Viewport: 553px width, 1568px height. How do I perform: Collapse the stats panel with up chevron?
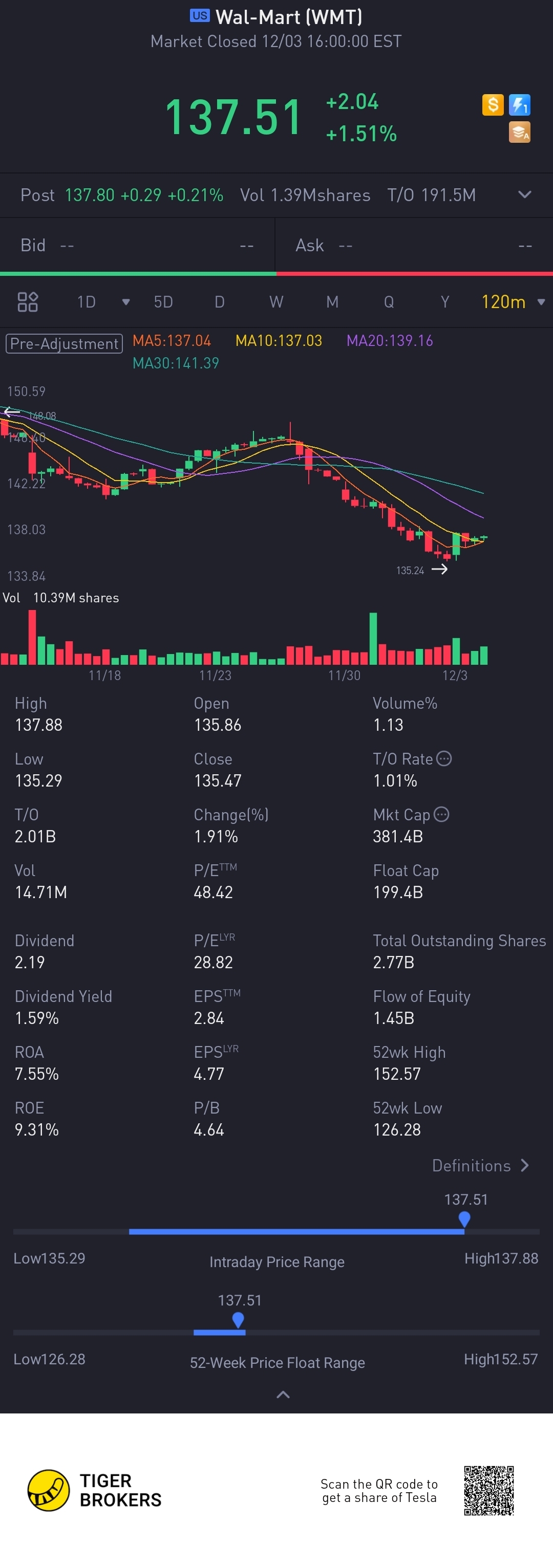pyautogui.click(x=283, y=1394)
